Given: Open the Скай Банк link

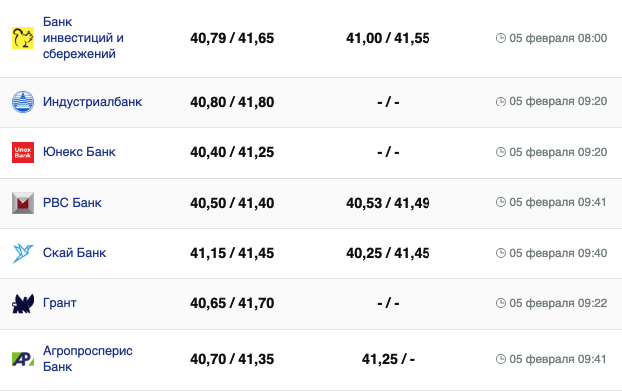Looking at the screenshot, I should tap(74, 253).
